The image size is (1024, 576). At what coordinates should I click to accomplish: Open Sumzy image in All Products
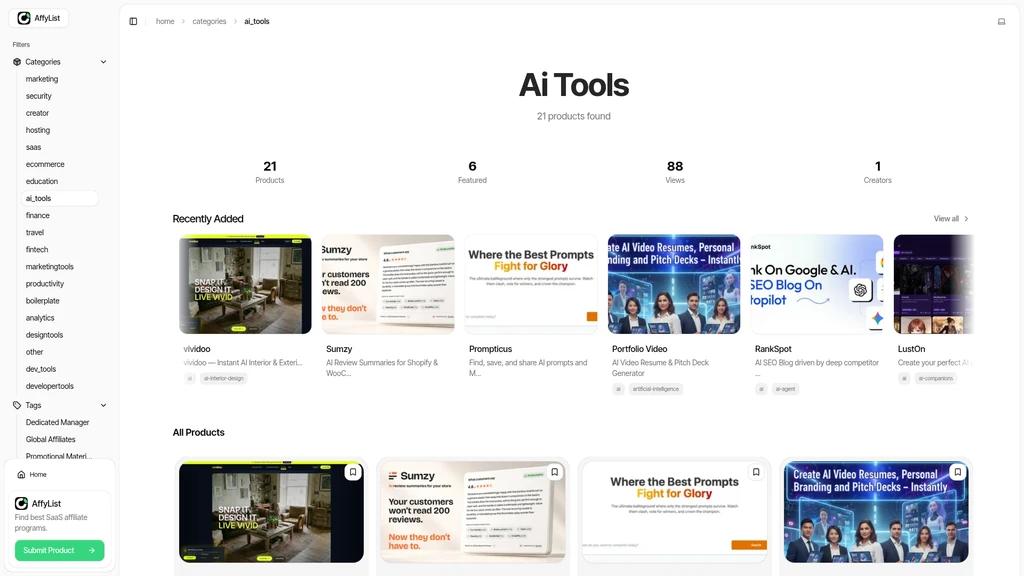tap(473, 512)
